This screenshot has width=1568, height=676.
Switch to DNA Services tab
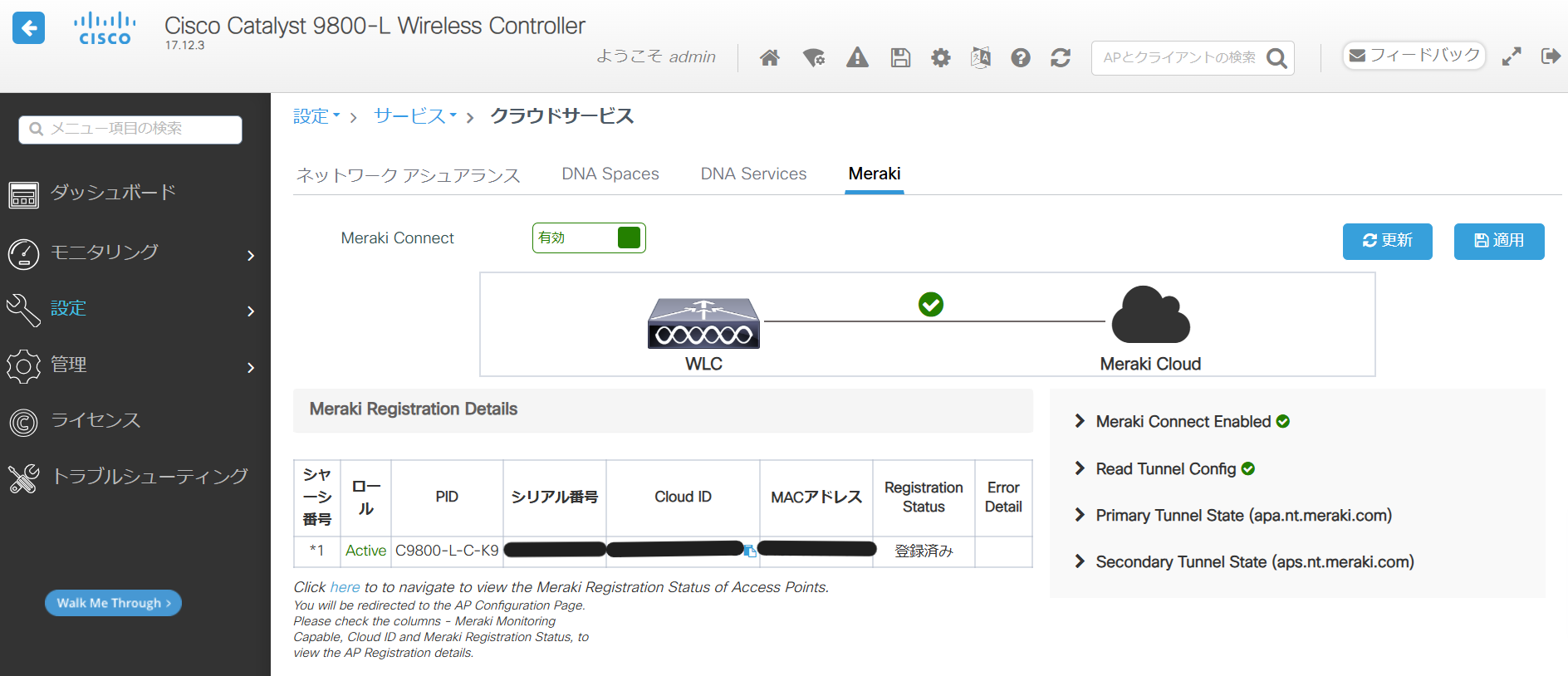pyautogui.click(x=753, y=174)
